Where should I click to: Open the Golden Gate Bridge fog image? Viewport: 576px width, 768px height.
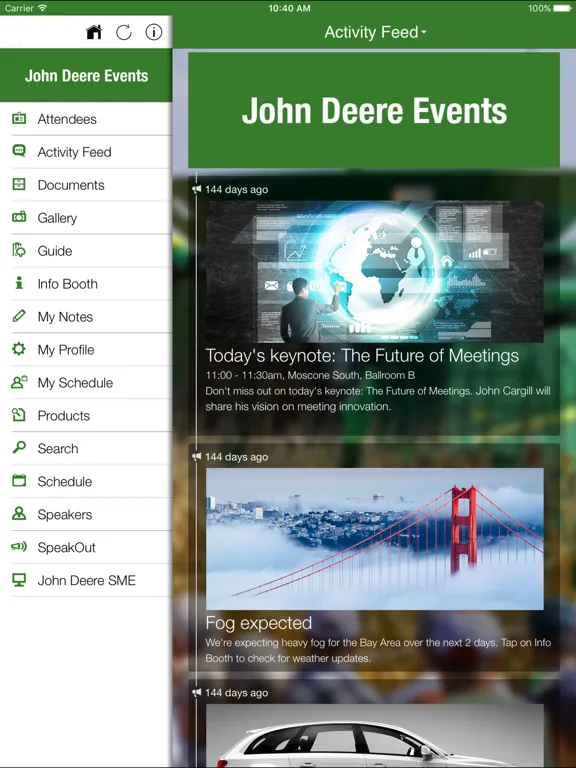(x=375, y=539)
